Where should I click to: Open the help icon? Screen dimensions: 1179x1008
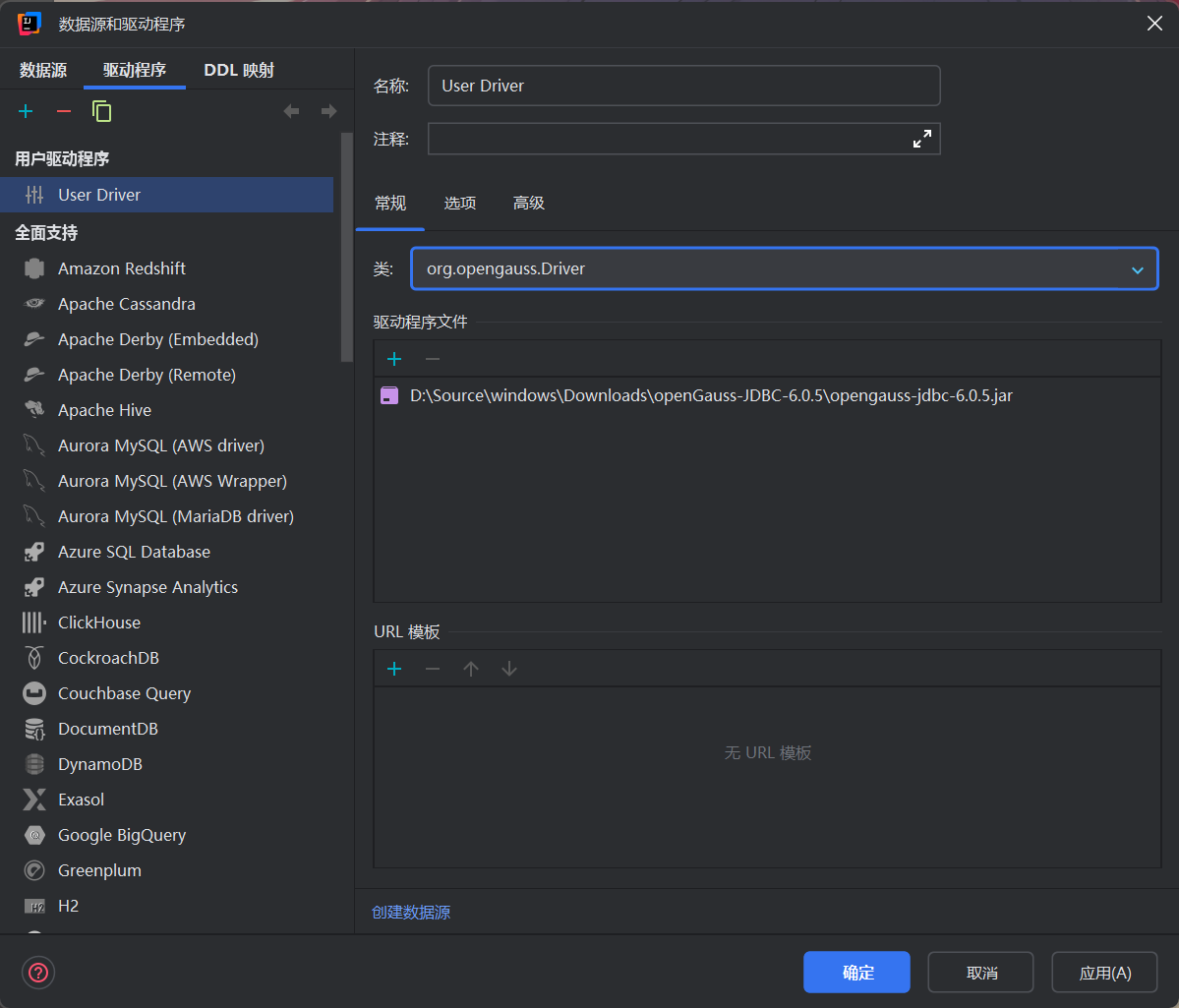[x=38, y=973]
